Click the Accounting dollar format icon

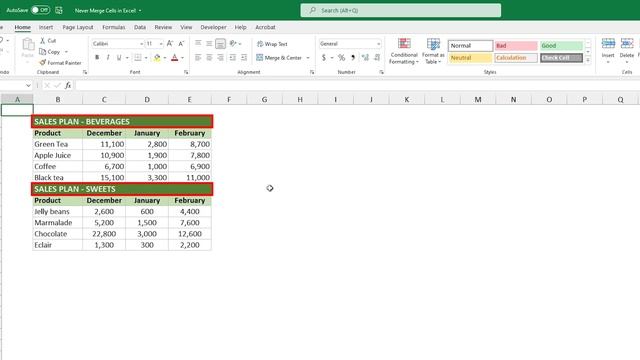pos(324,58)
